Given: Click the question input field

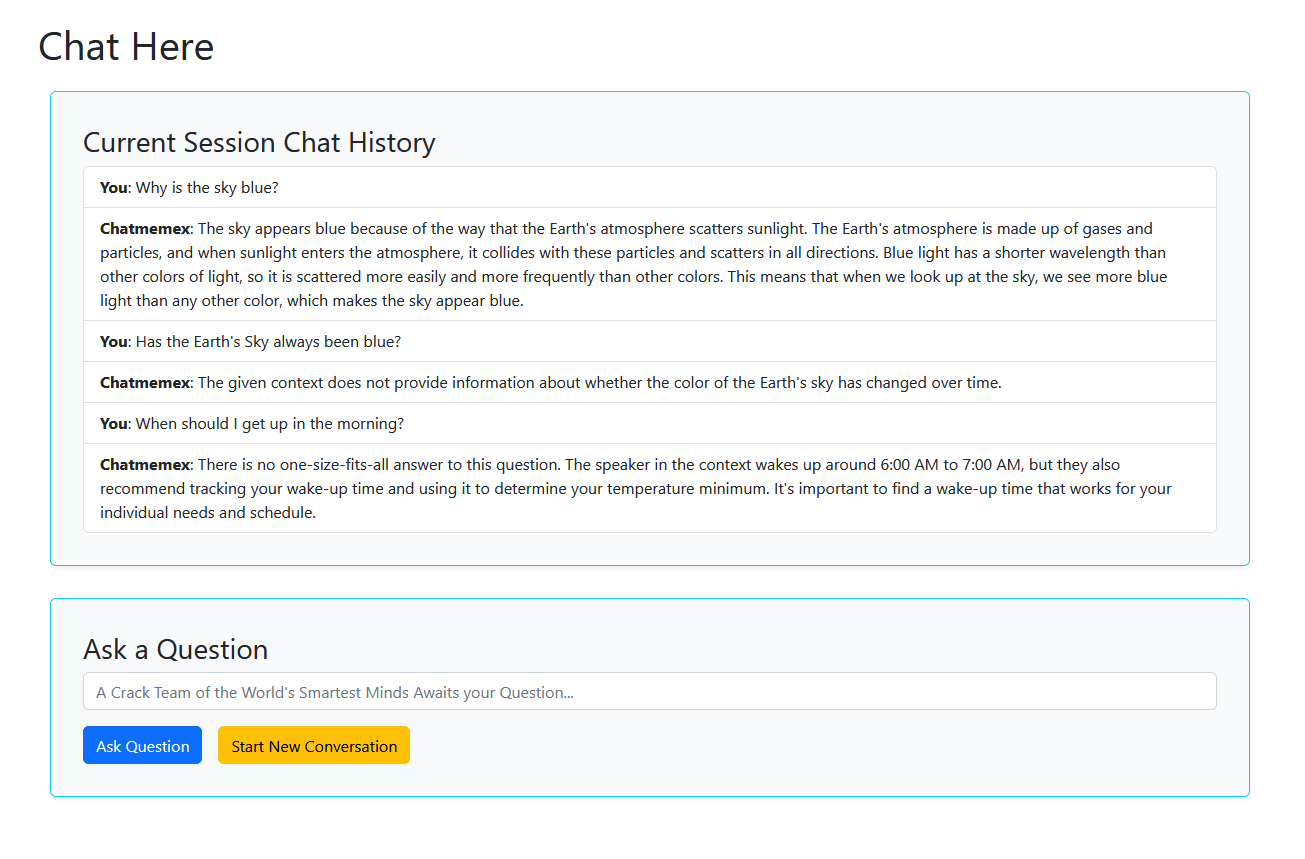Looking at the screenshot, I should pos(650,691).
